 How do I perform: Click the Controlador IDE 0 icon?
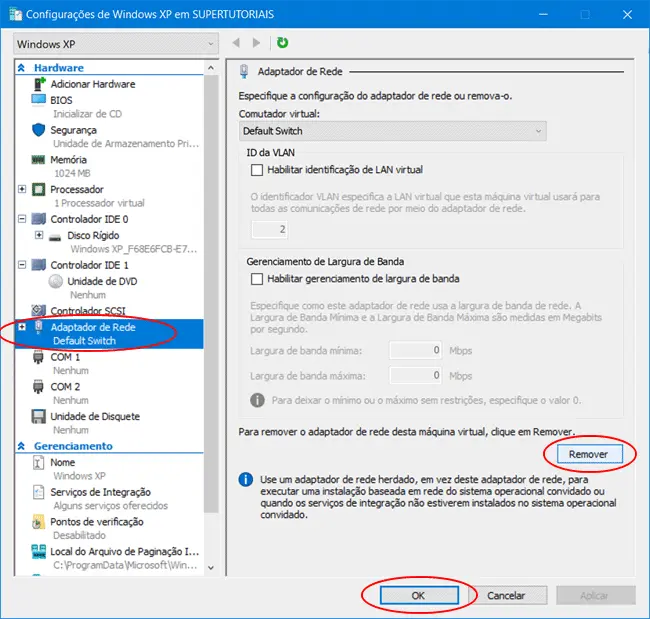coord(39,219)
